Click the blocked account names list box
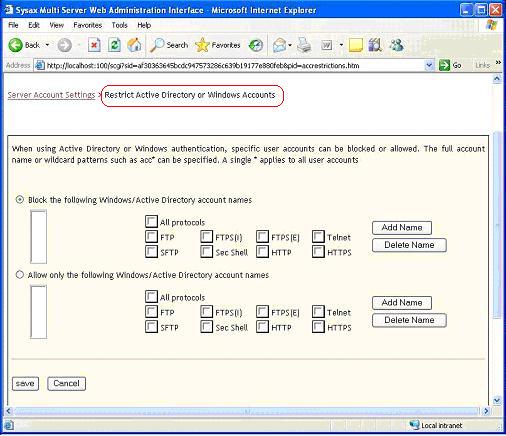The width and height of the screenshot is (506, 436). tap(39, 237)
